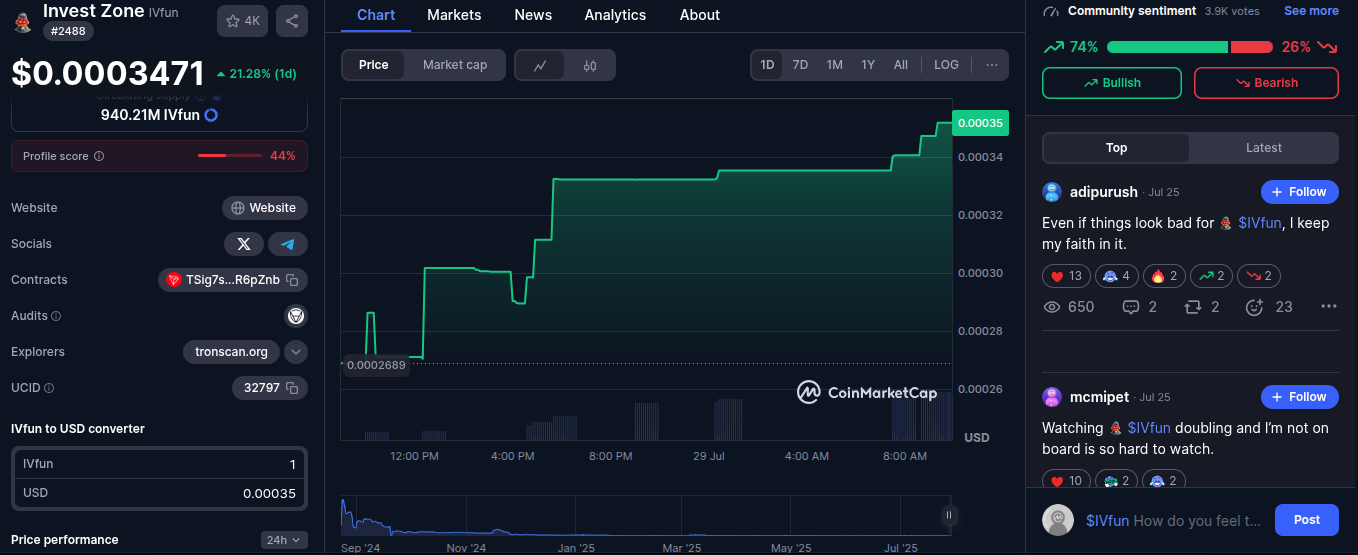
Task: Copy the TSig7s...R6pZnb contract address
Action: 292,280
